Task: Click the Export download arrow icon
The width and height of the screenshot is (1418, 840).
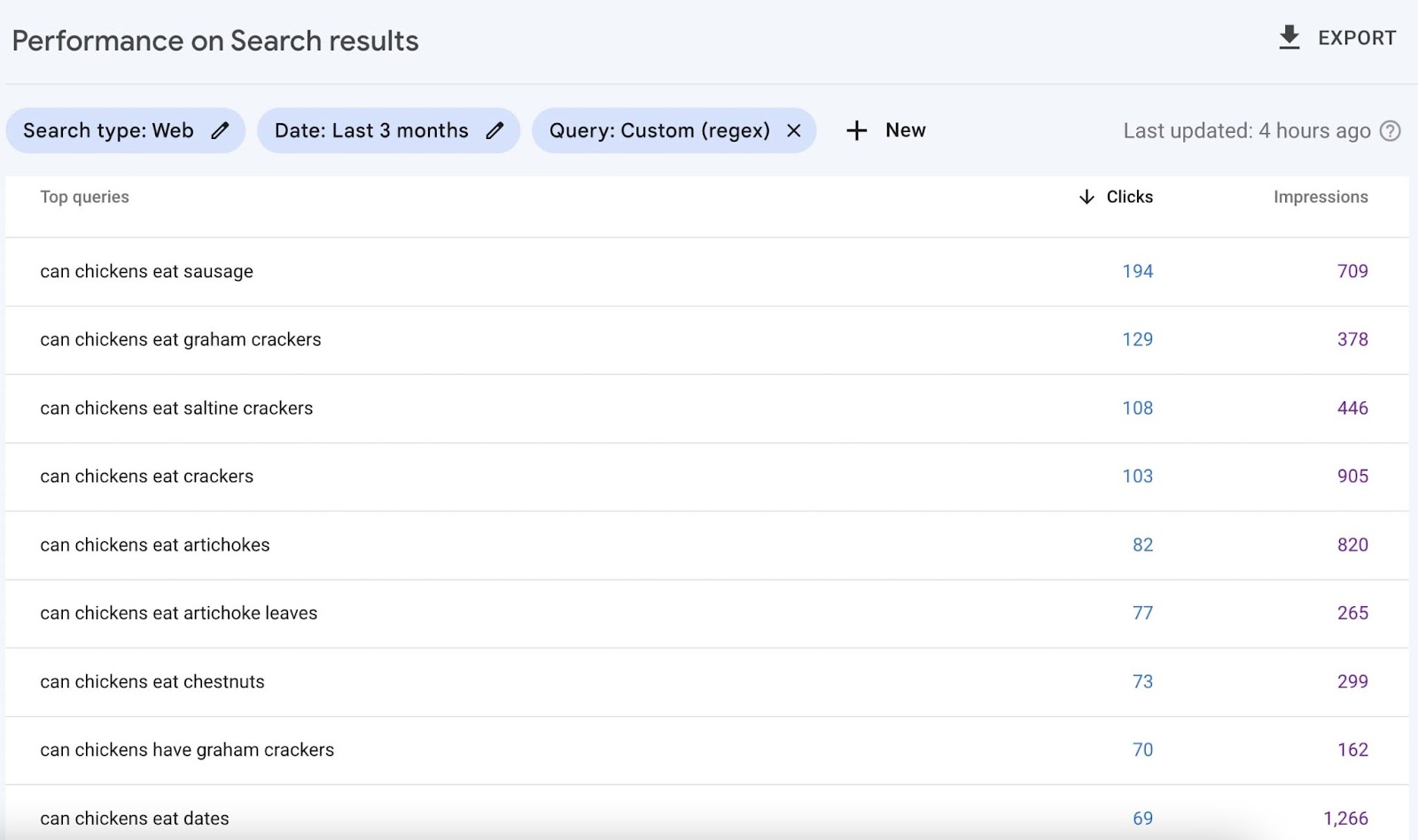Action: 1289,37
